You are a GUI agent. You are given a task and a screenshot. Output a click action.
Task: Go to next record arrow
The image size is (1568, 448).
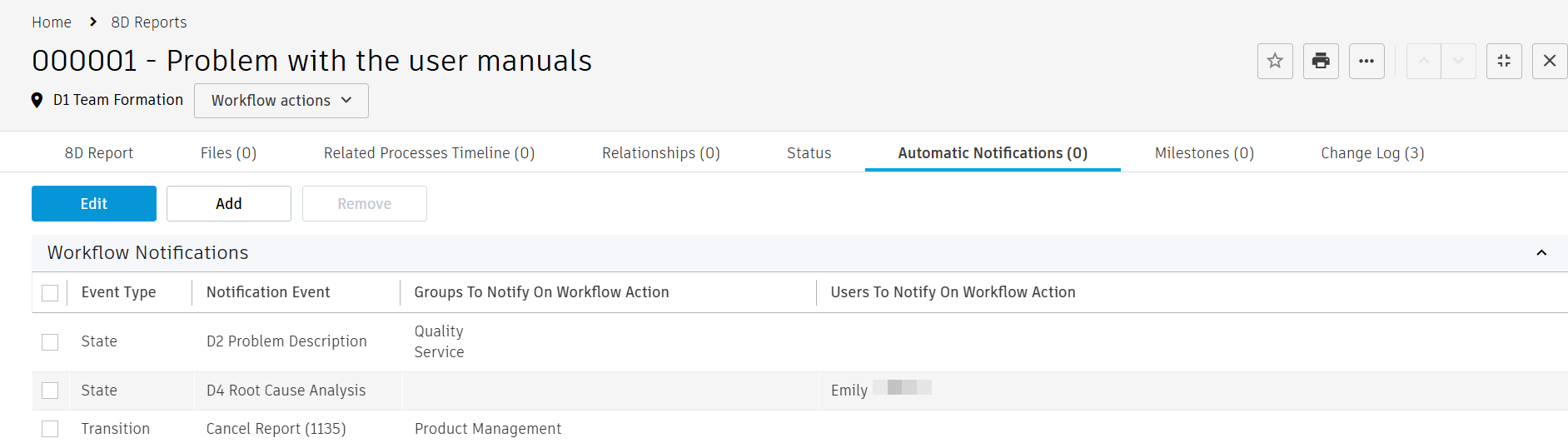coord(1458,61)
